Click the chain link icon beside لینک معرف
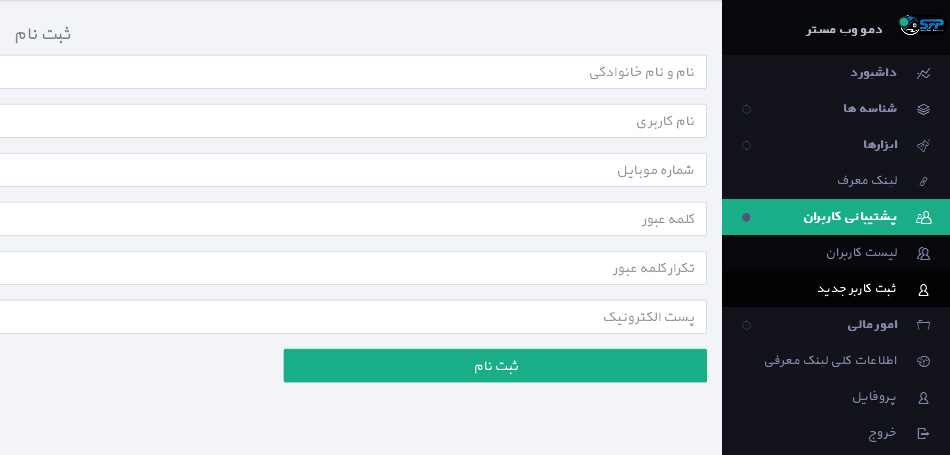This screenshot has height=455, width=950. pos(923,181)
